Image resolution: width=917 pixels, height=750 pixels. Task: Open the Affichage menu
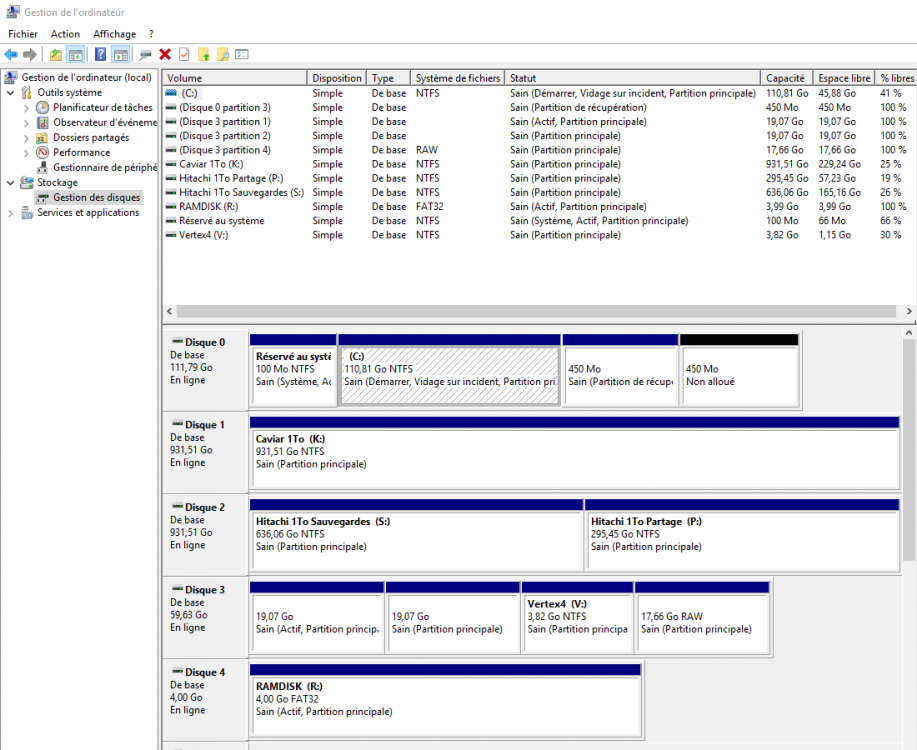pos(114,34)
